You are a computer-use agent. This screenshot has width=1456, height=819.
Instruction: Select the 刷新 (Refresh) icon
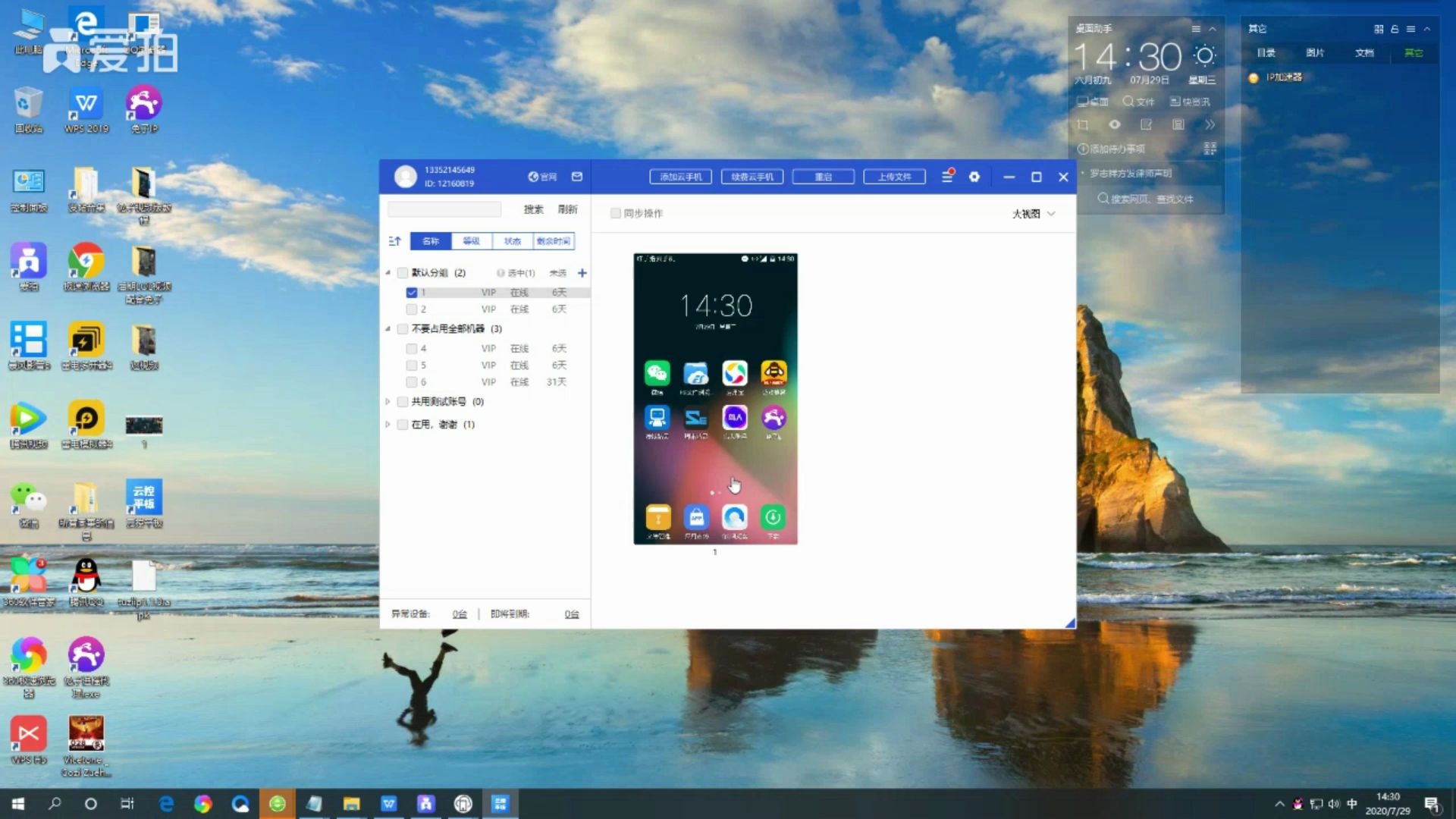tap(568, 209)
